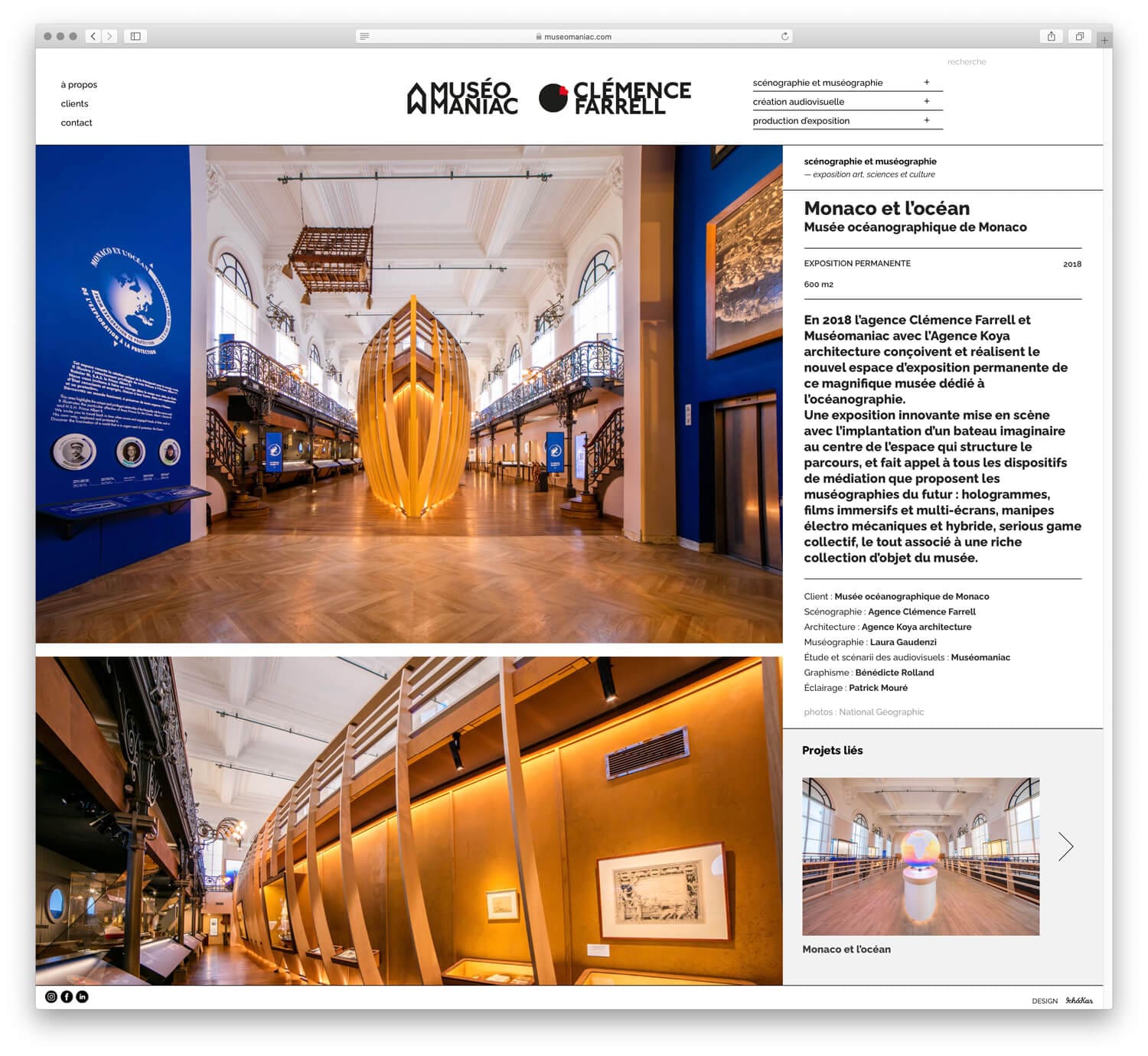The image size is (1148, 1056).
Task: Expand création audiovisuelle menu
Action: tap(926, 101)
